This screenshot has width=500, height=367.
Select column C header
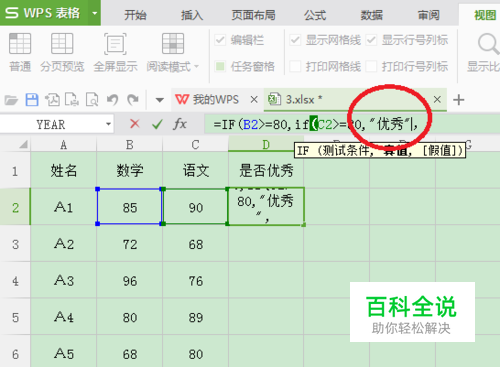[x=196, y=145]
